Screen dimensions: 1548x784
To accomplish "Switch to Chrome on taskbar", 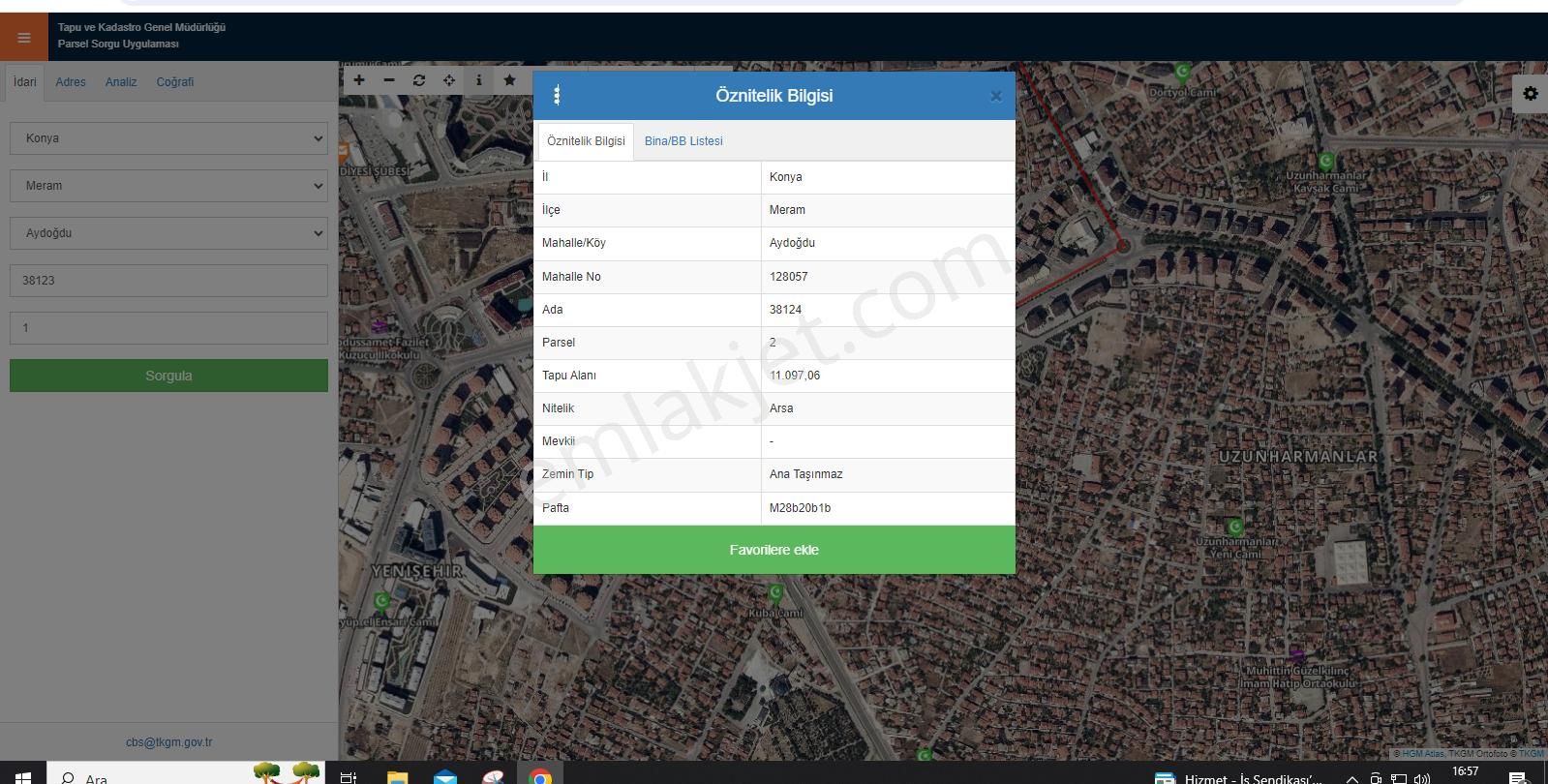I will pos(540,776).
